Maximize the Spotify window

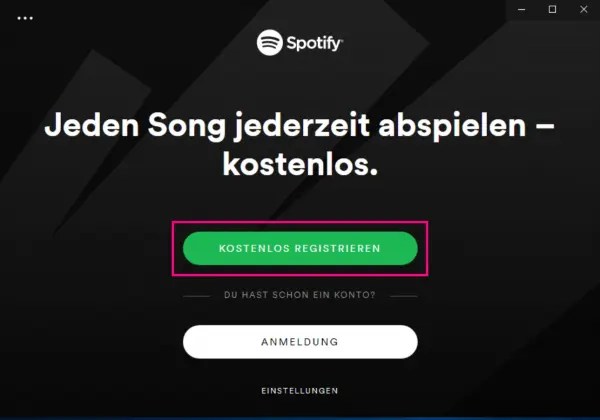tap(552, 9)
